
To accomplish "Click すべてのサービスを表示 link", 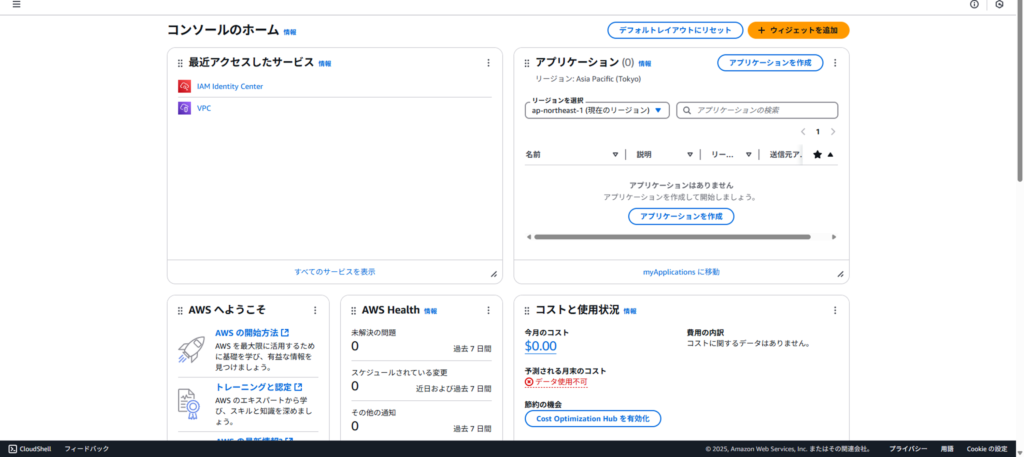I will tap(335, 272).
